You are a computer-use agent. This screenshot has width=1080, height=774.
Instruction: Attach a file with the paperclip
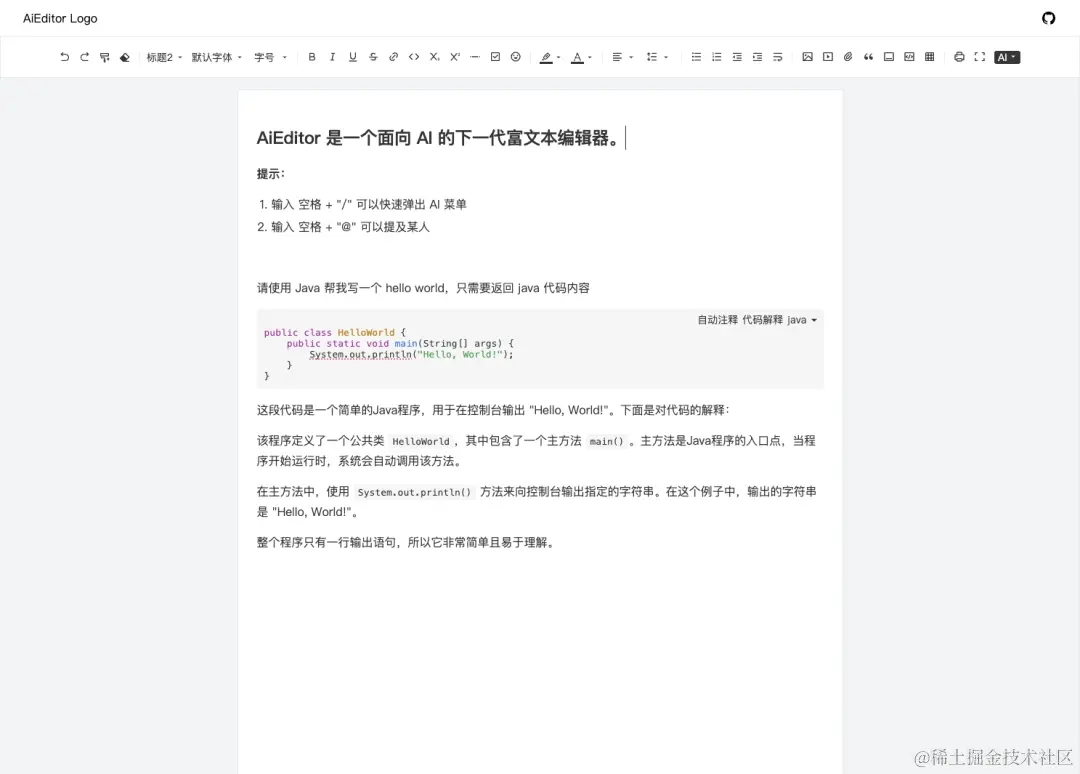848,57
